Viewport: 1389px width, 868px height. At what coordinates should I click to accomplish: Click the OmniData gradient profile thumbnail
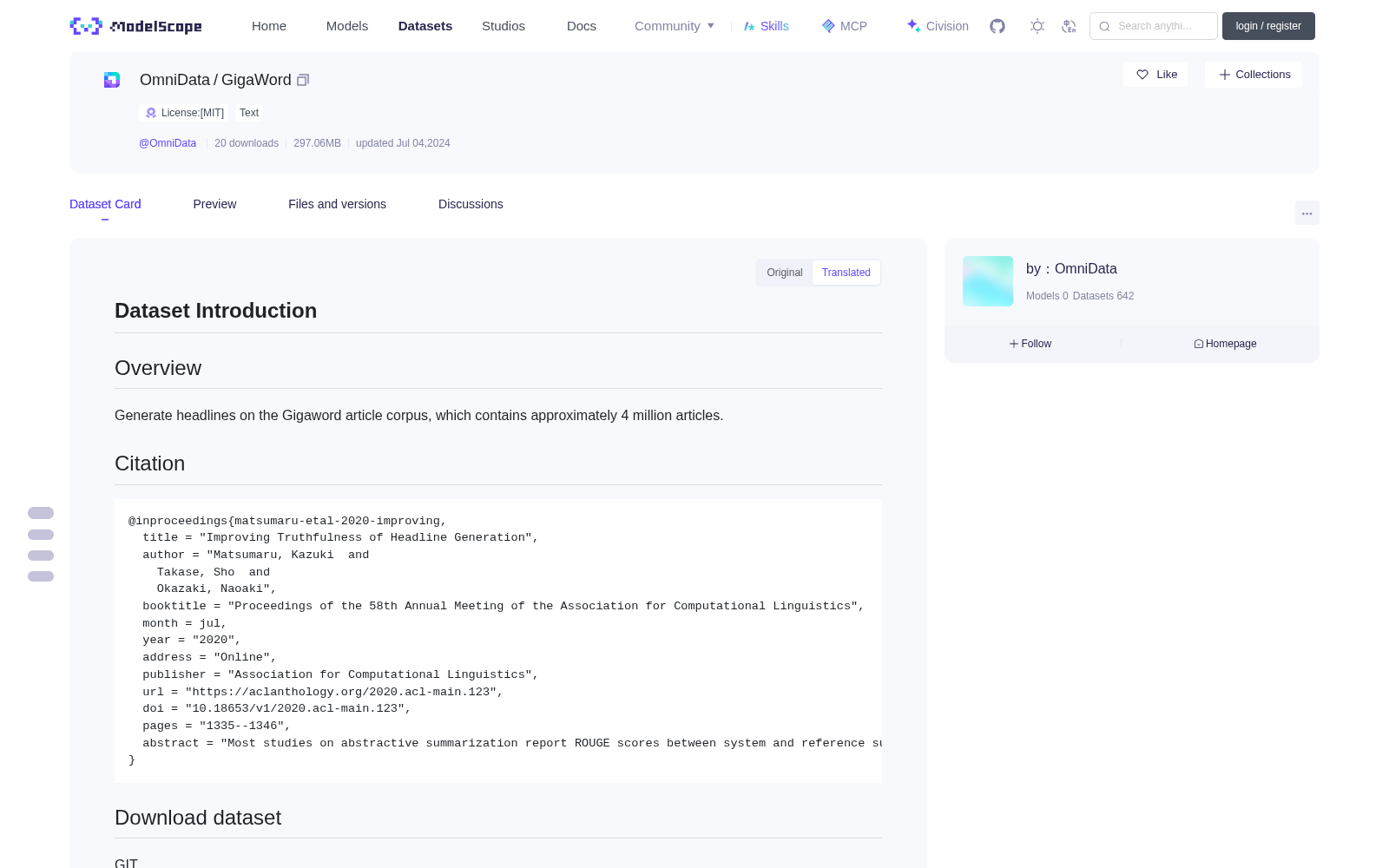click(x=988, y=281)
